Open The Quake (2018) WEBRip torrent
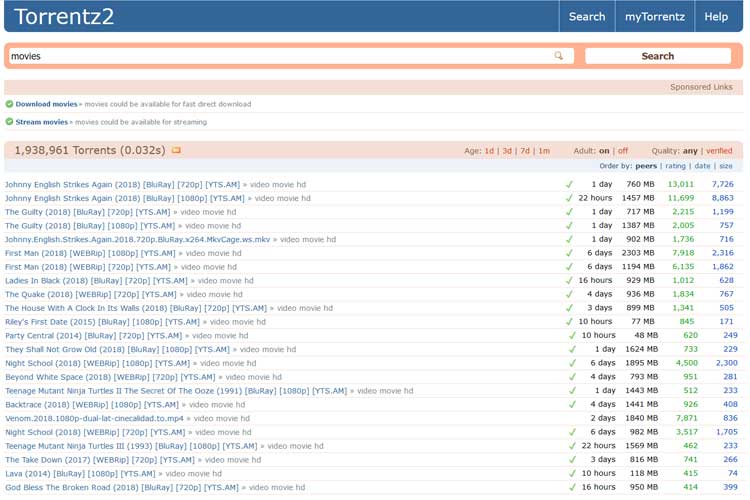Viewport: 750px width, 500px height. [x=90, y=295]
